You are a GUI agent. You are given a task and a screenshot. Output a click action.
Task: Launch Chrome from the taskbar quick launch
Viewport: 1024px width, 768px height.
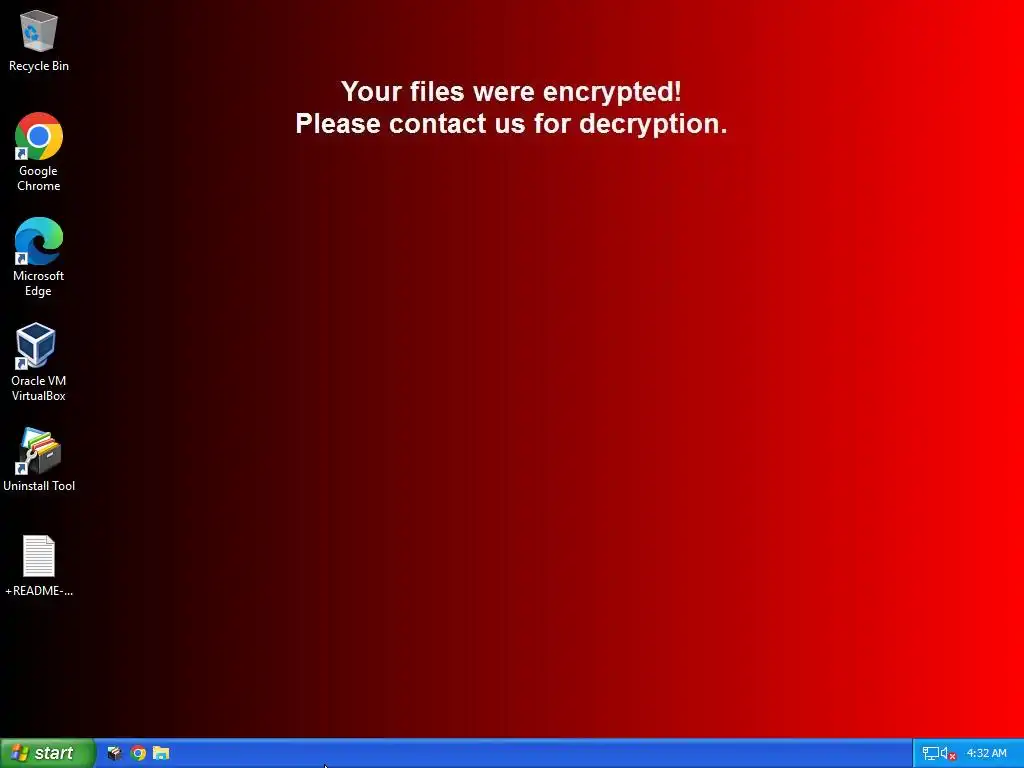point(138,753)
